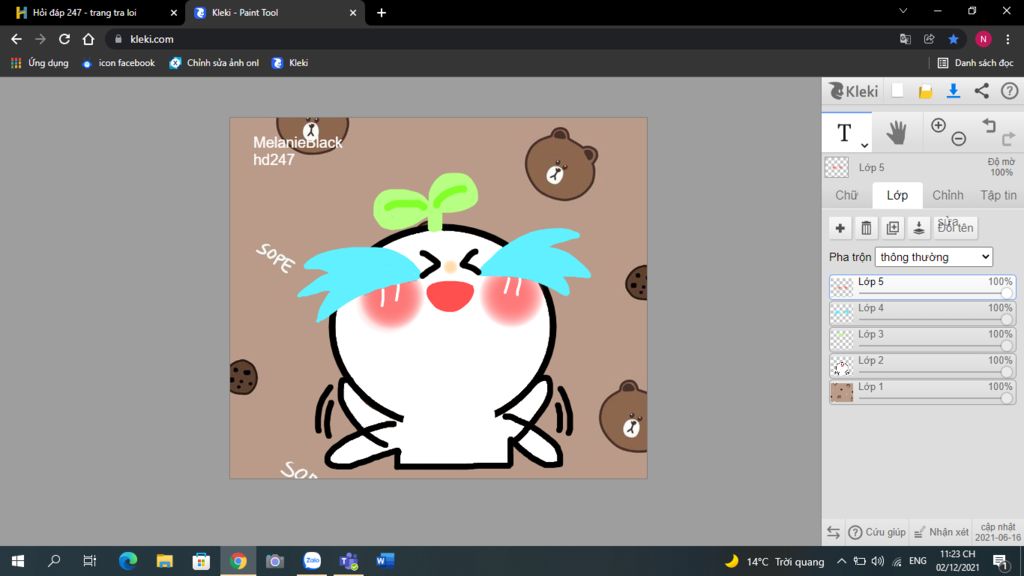Redo the action with grey arrow
Screen dimensions: 1024x576
[x=1009, y=138]
